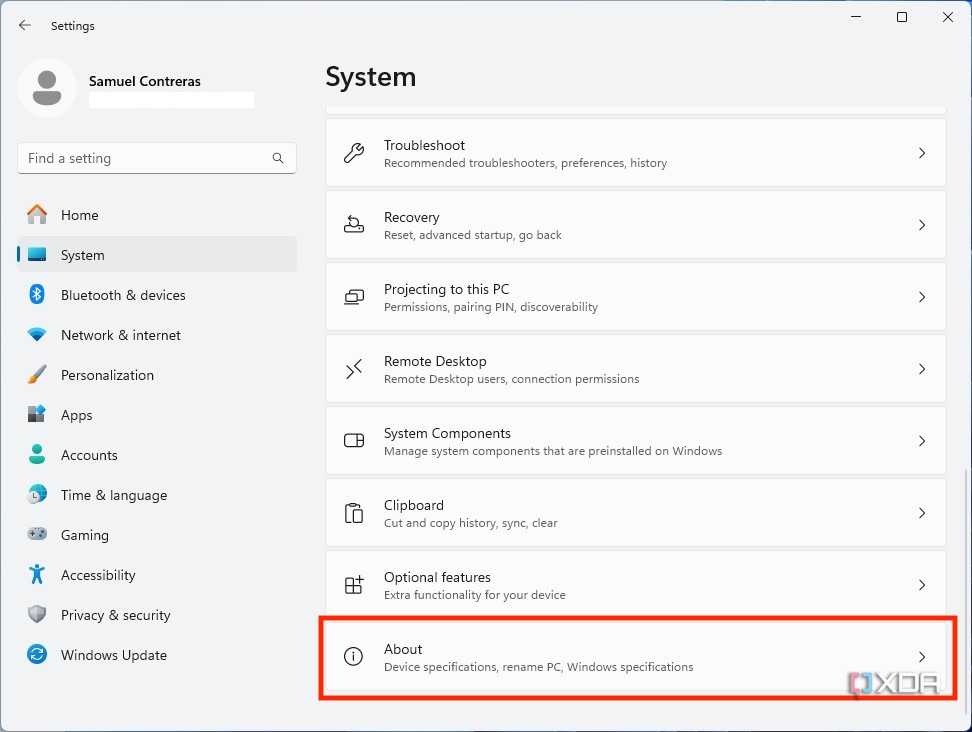Viewport: 972px width, 732px height.
Task: Click the Optional features row chevron
Action: pos(922,584)
